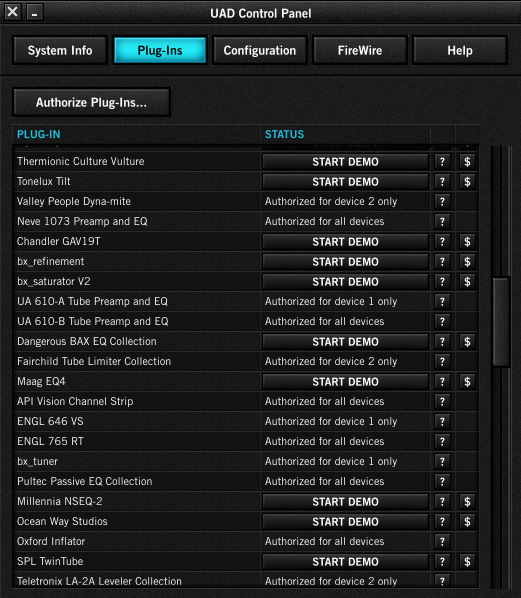Open help for Chandler GAV19T
The height and width of the screenshot is (598, 521).
[x=442, y=241]
